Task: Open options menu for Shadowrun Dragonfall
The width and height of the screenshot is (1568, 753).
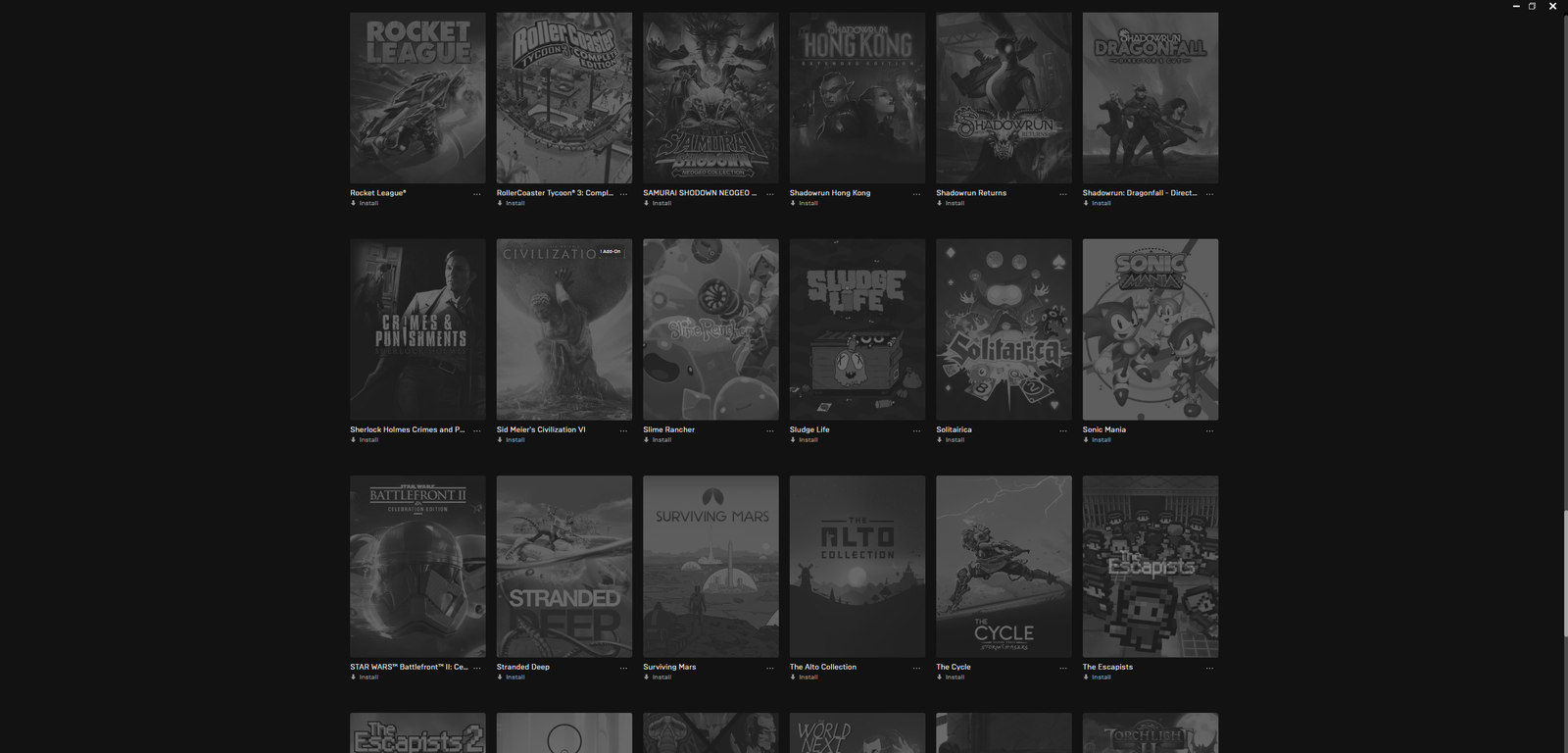Action: coord(1209,194)
